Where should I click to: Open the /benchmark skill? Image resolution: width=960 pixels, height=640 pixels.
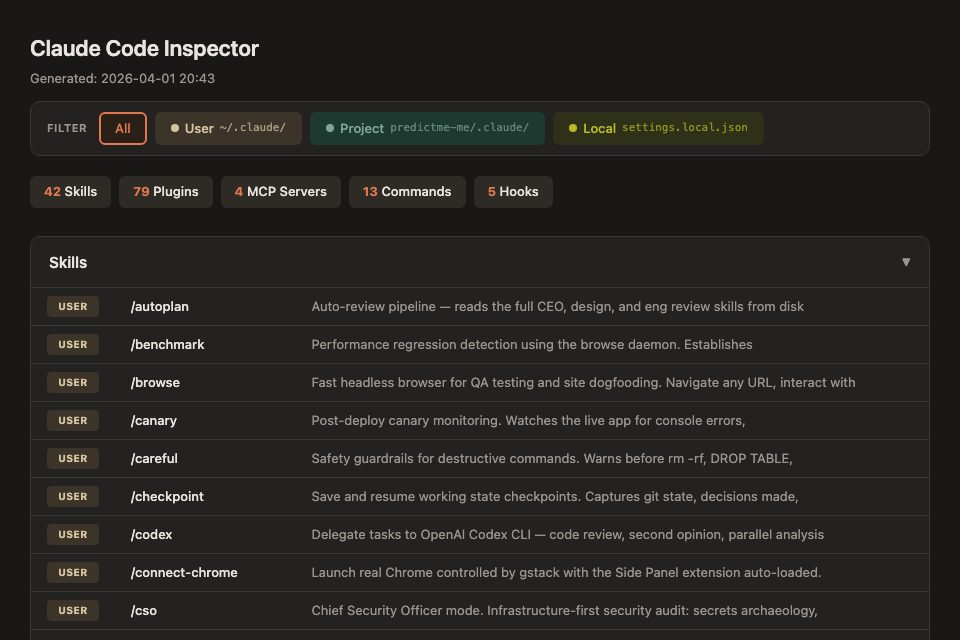167,344
